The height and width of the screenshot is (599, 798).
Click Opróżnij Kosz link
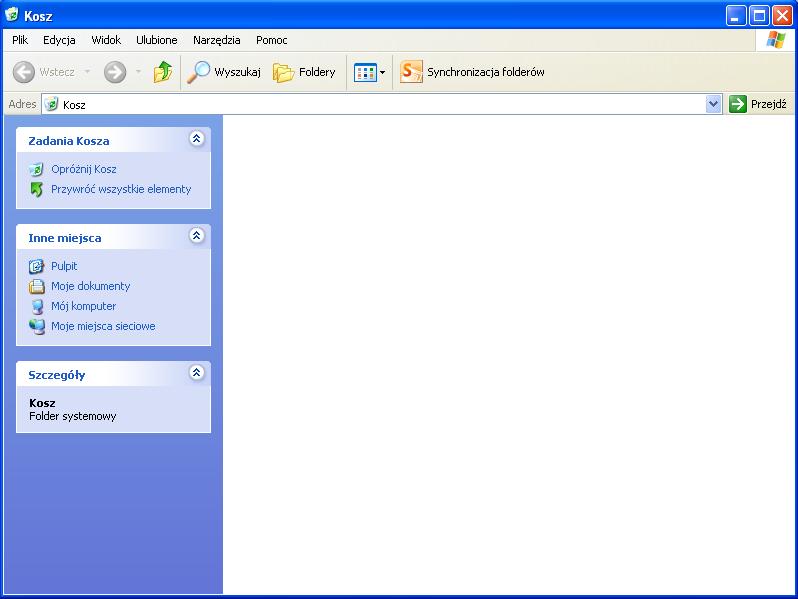click(83, 169)
